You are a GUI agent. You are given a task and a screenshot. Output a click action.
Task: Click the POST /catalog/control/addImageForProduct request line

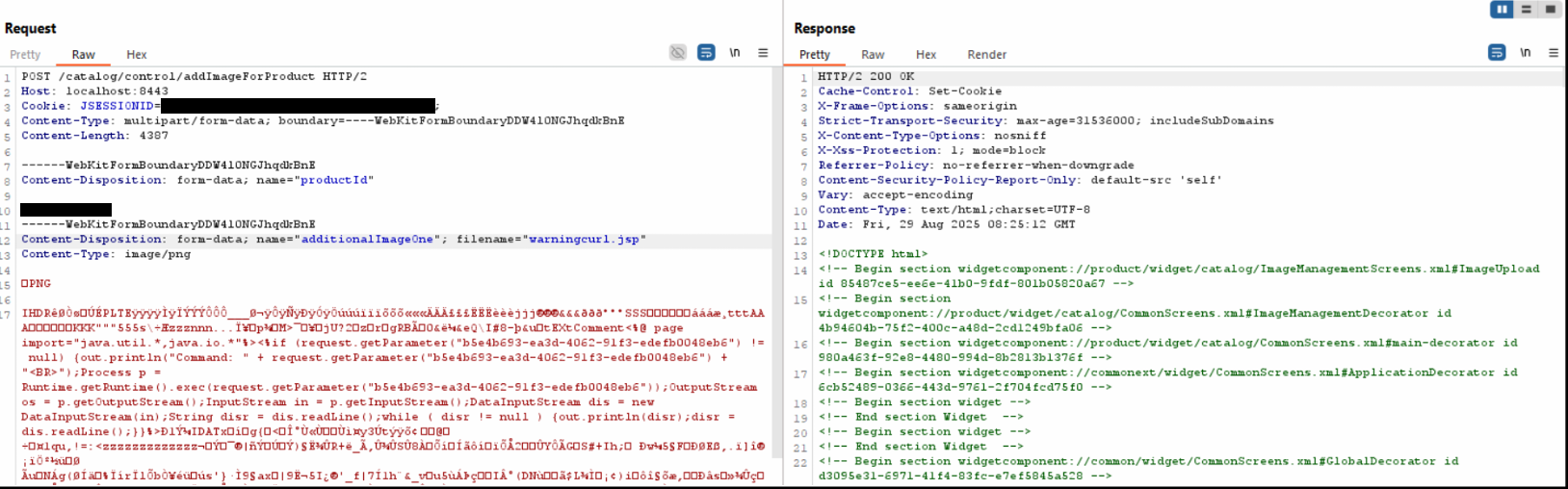coord(195,76)
